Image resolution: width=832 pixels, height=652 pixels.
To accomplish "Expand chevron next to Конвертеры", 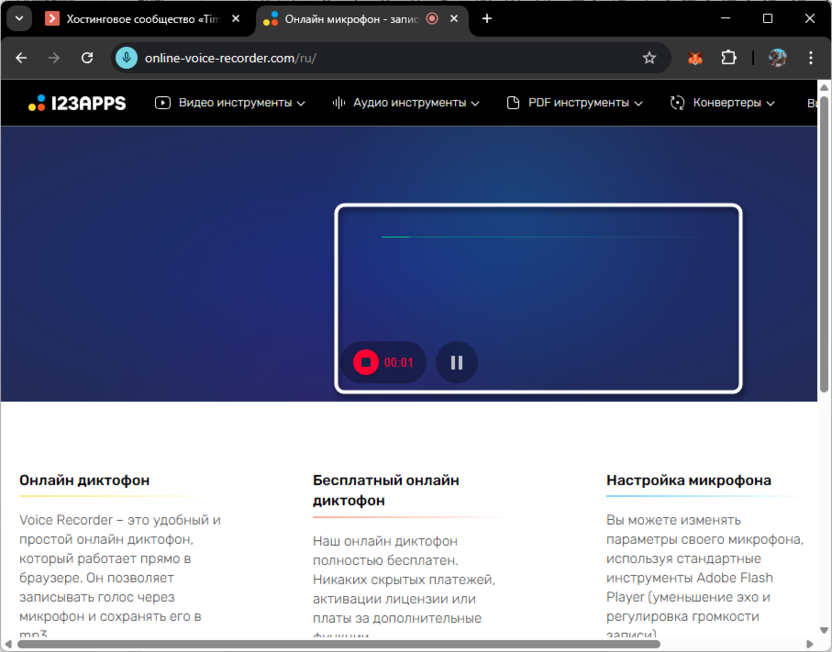I will tap(770, 103).
